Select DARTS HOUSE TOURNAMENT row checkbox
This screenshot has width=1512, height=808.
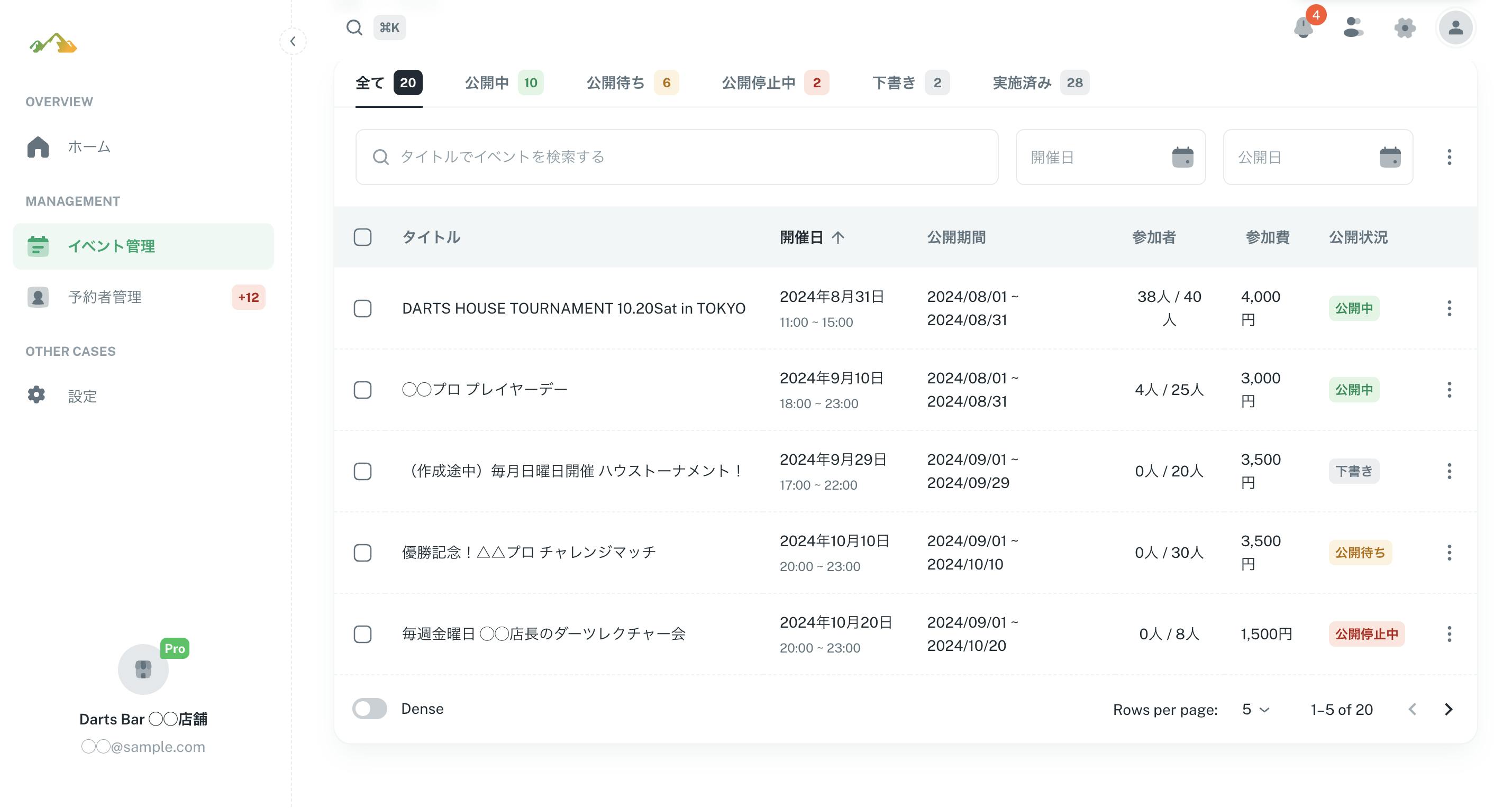(363, 309)
